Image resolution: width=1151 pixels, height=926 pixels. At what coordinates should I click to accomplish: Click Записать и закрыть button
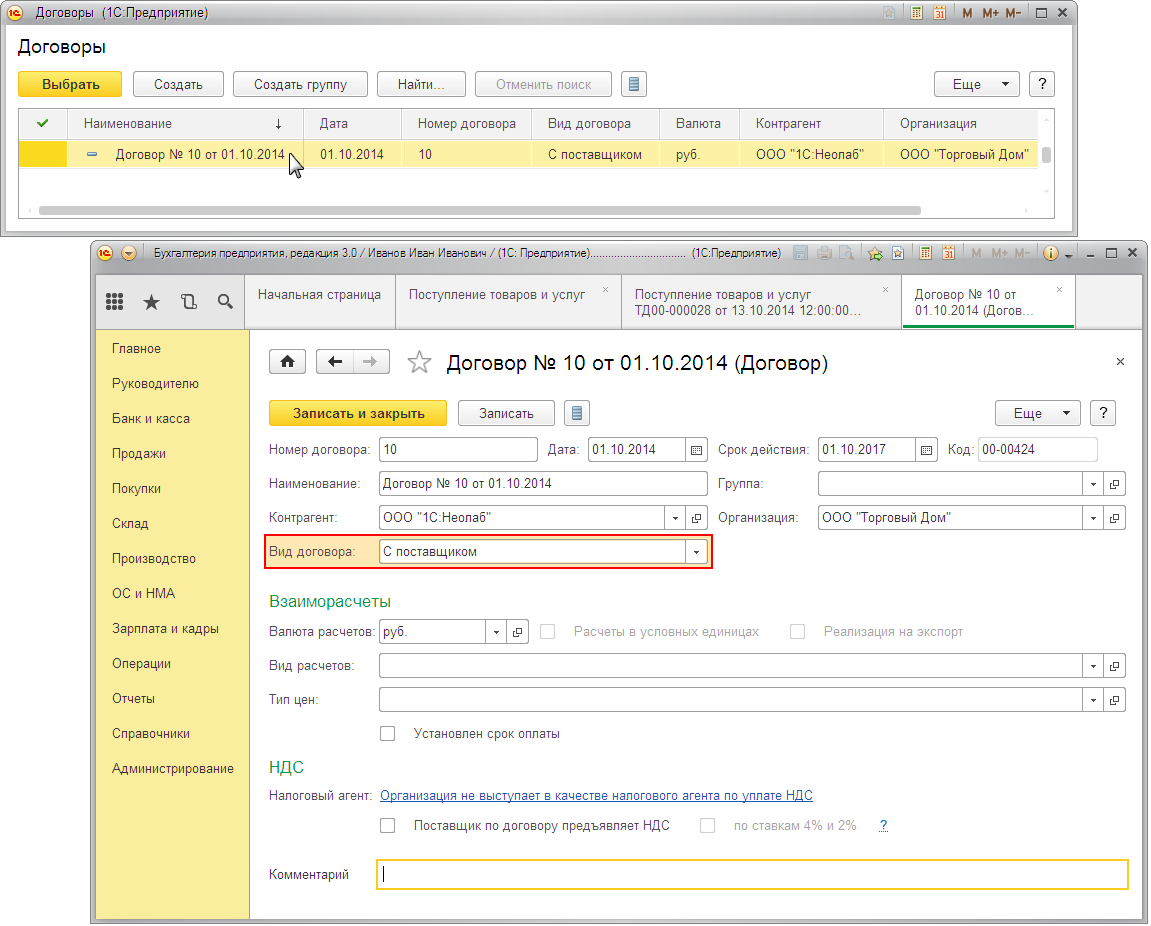click(x=358, y=413)
